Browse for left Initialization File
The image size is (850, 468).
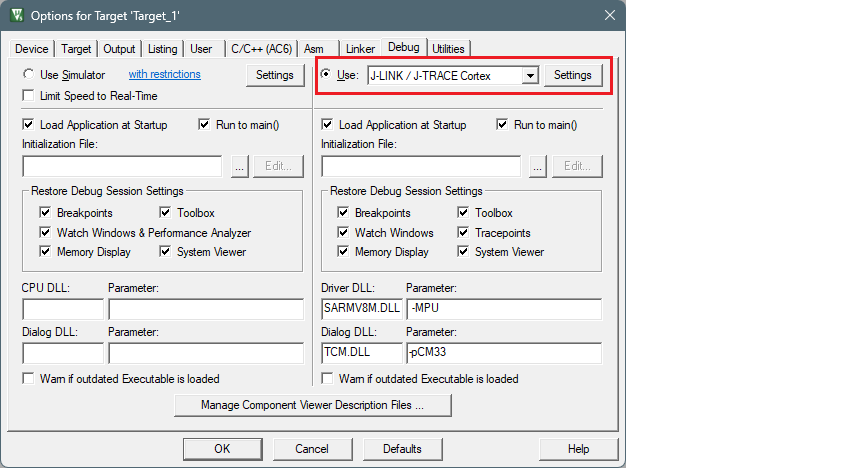click(239, 167)
